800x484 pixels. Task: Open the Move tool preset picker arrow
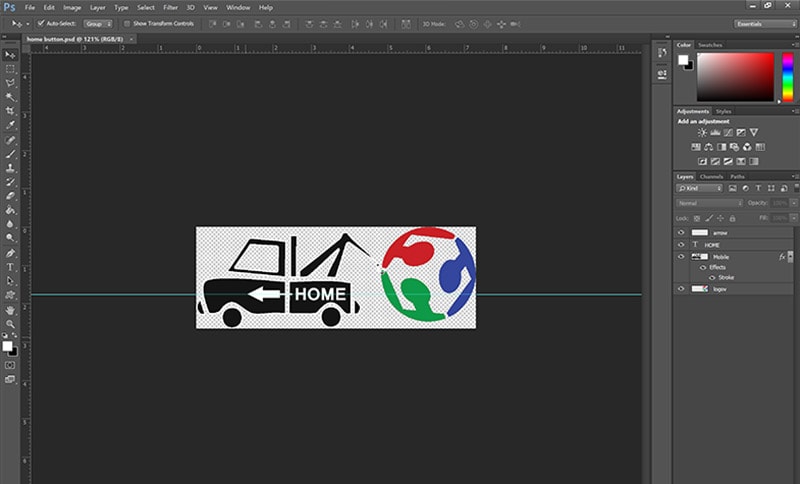[x=28, y=24]
